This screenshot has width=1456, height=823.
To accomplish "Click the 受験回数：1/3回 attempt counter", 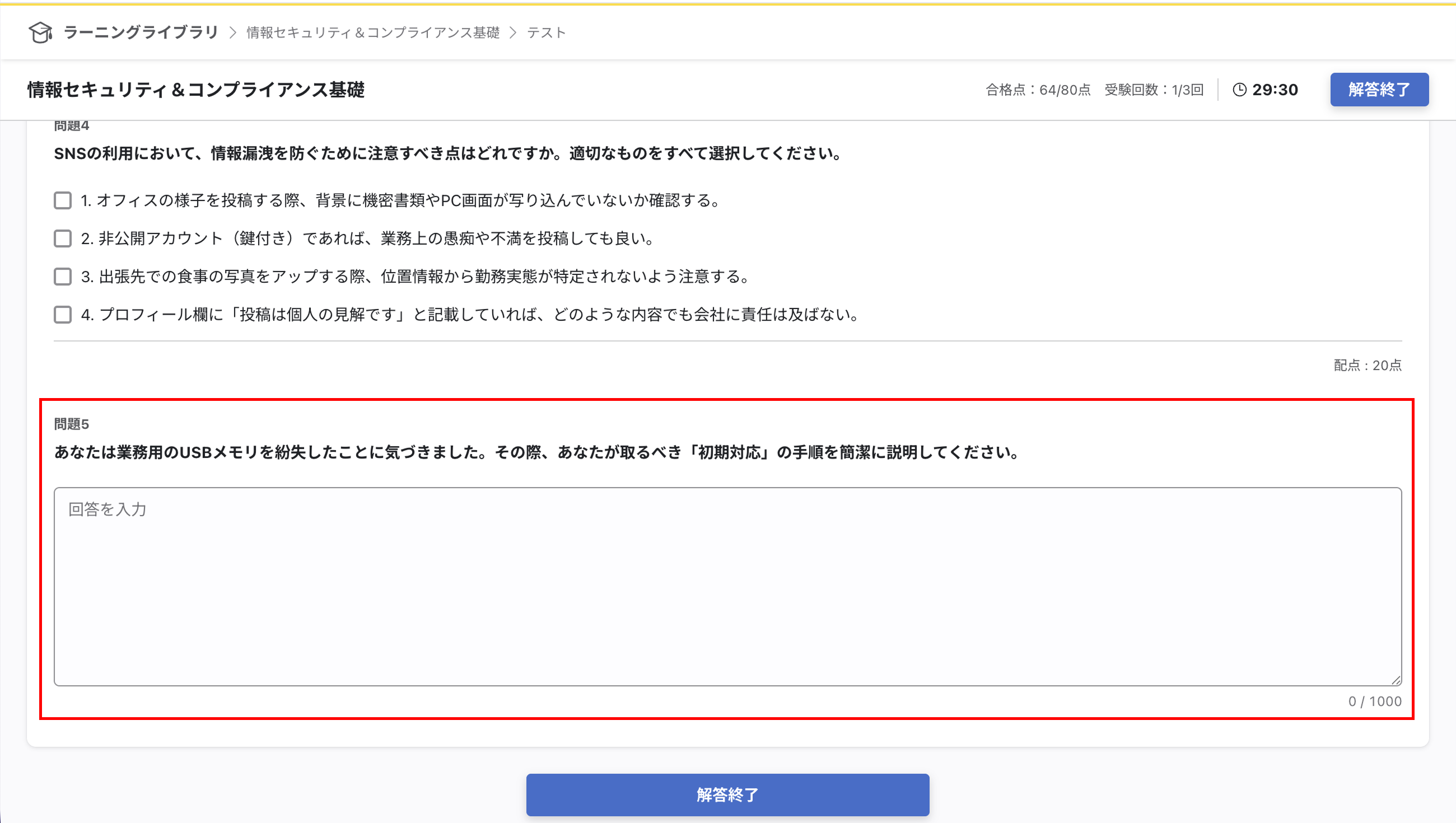I will point(1153,90).
